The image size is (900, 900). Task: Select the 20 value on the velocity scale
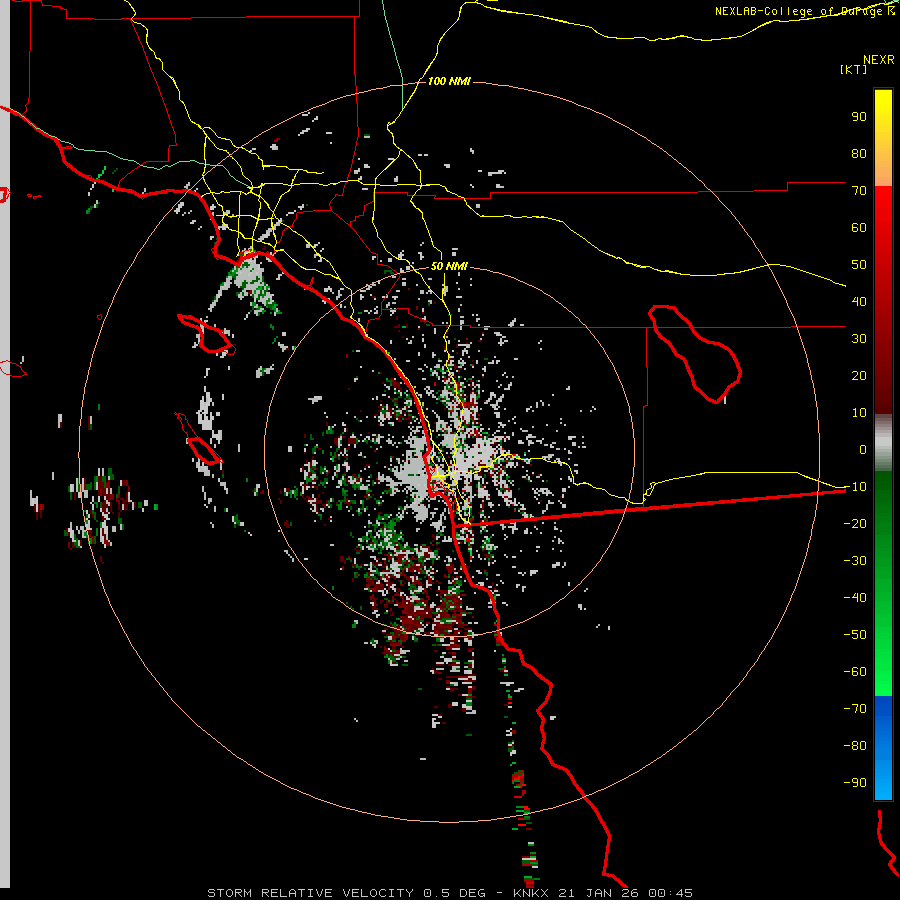coord(859,375)
